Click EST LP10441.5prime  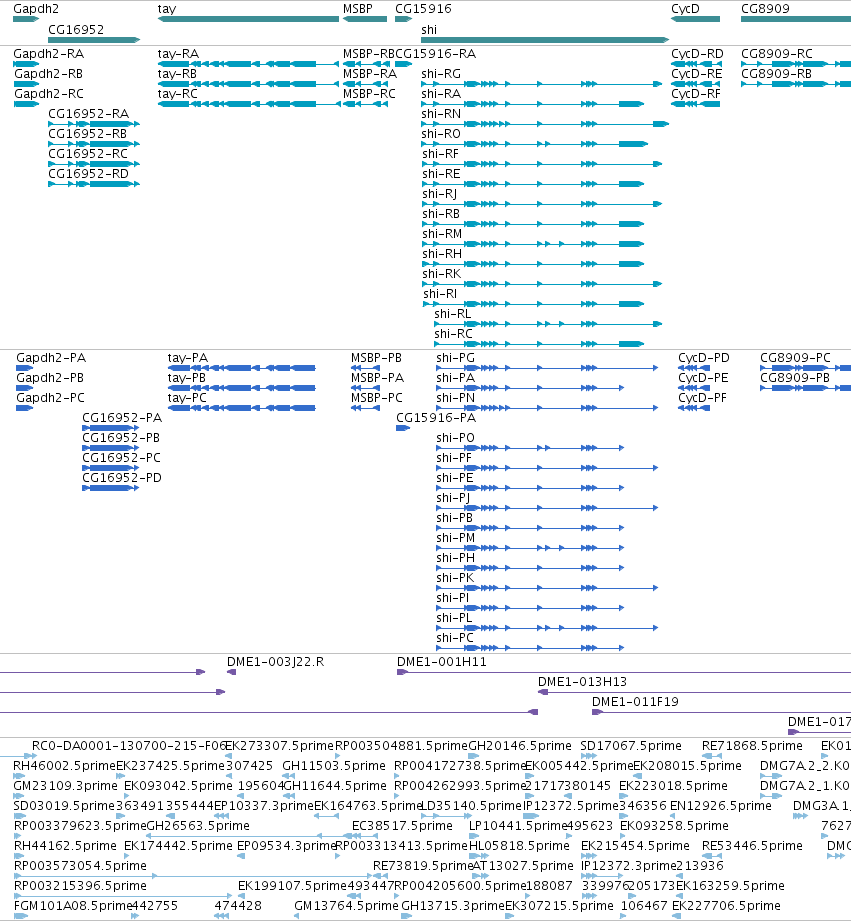click(x=520, y=825)
